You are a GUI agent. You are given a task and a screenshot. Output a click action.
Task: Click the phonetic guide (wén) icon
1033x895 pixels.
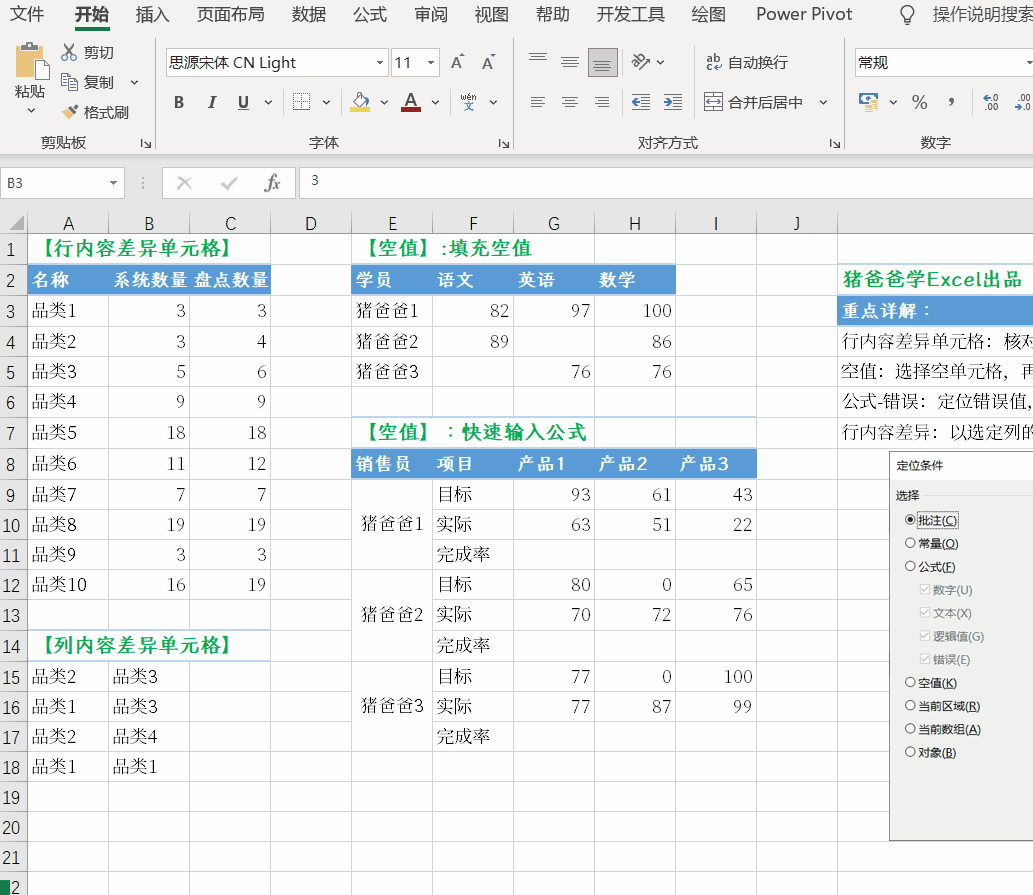pos(468,102)
